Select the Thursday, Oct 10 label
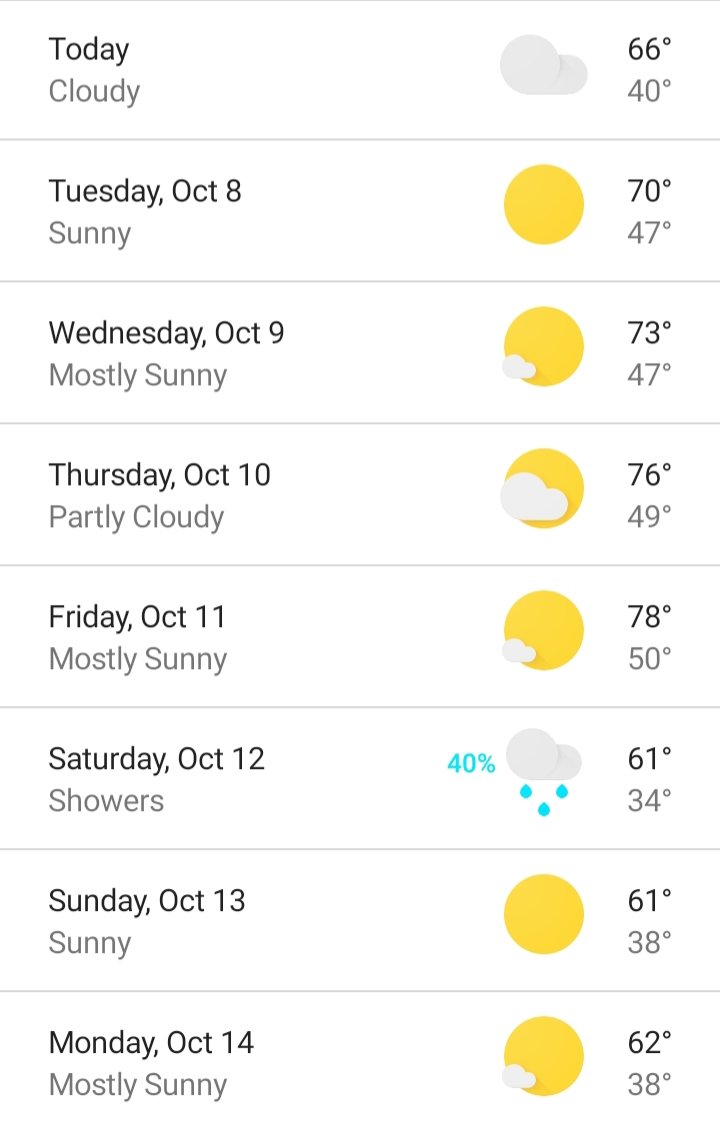The width and height of the screenshot is (720, 1126). click(159, 475)
